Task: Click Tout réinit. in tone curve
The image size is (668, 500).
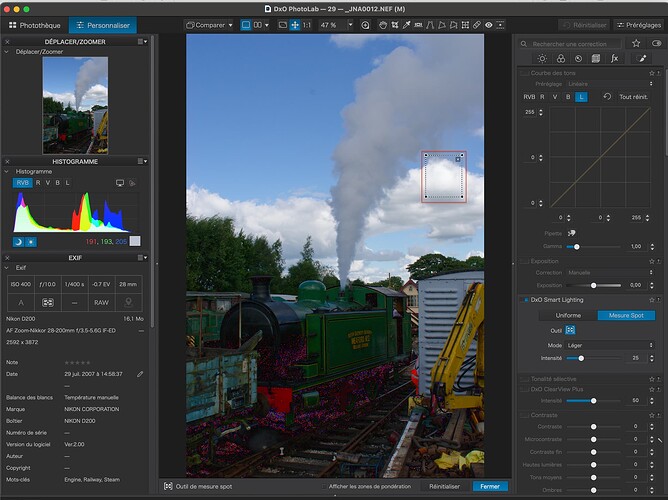Action: (633, 97)
